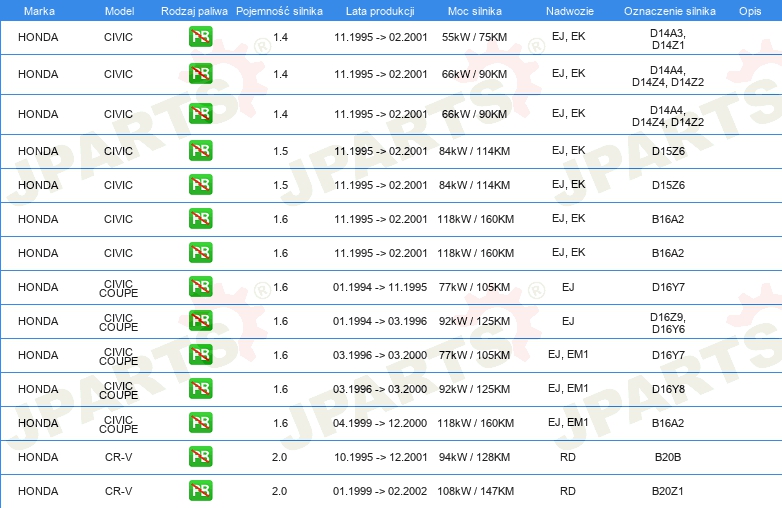This screenshot has height=508, width=782.
Task: Select the 'B20Z1' engine code cell
Action: coord(668,491)
